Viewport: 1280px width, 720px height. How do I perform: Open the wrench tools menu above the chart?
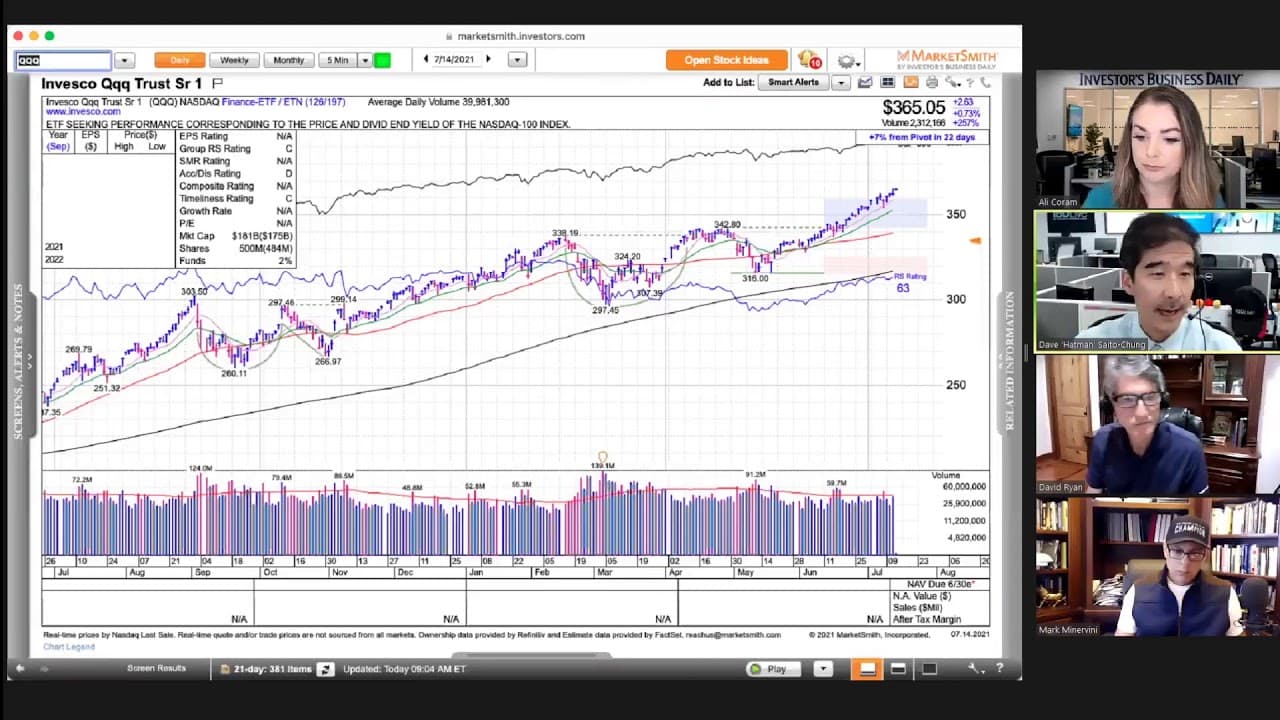pos(952,82)
